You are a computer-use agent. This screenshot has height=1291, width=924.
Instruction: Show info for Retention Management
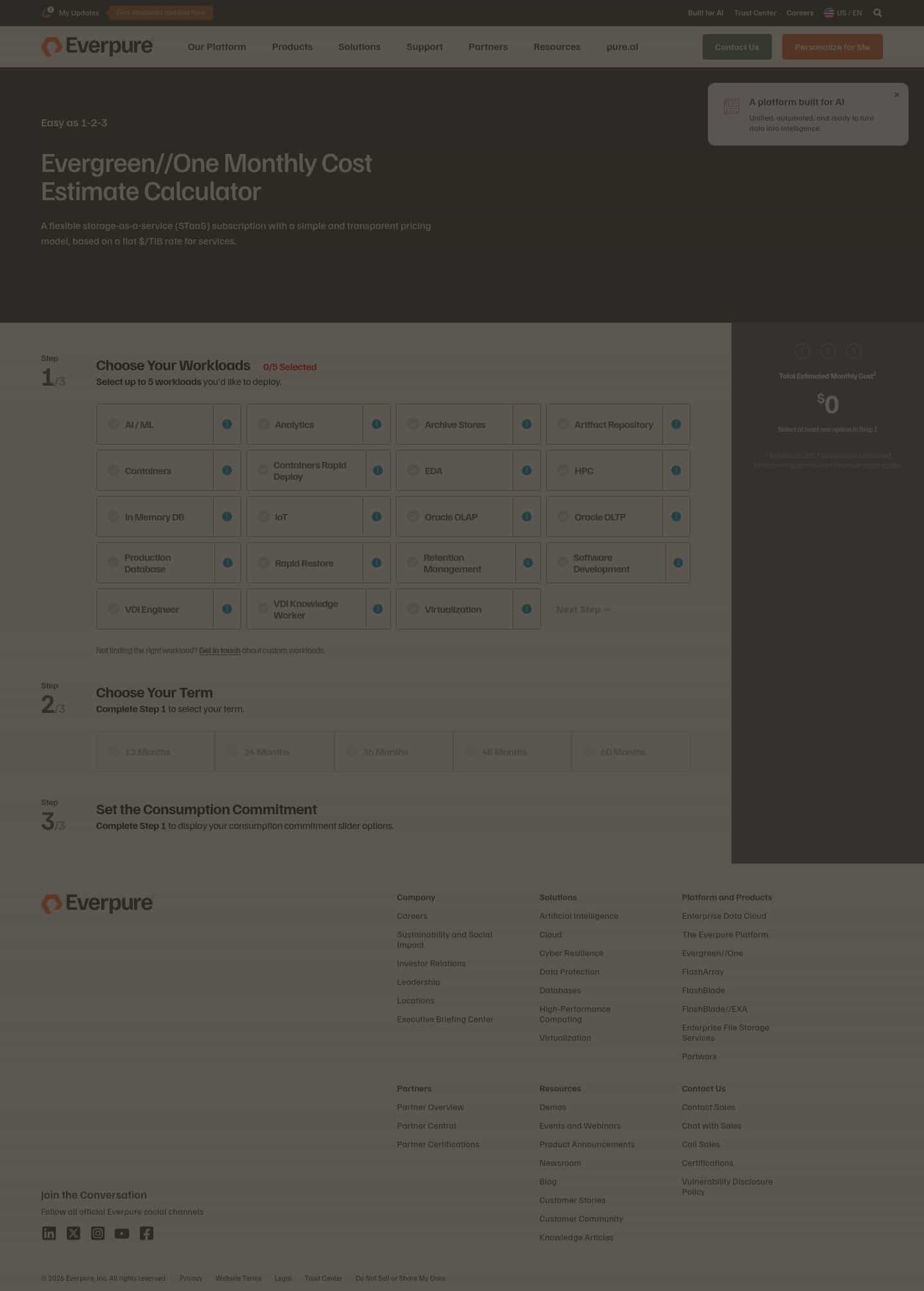528,563
